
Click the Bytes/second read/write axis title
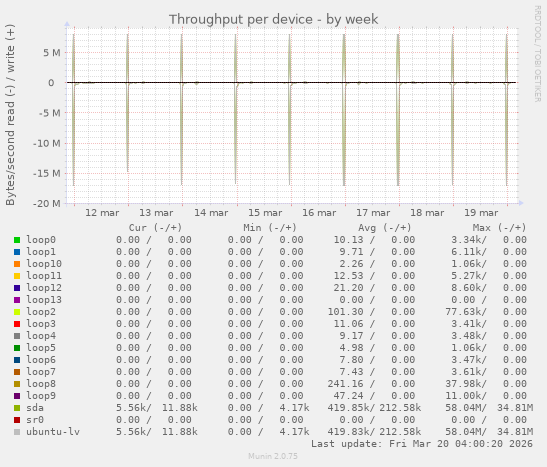(x=10, y=115)
